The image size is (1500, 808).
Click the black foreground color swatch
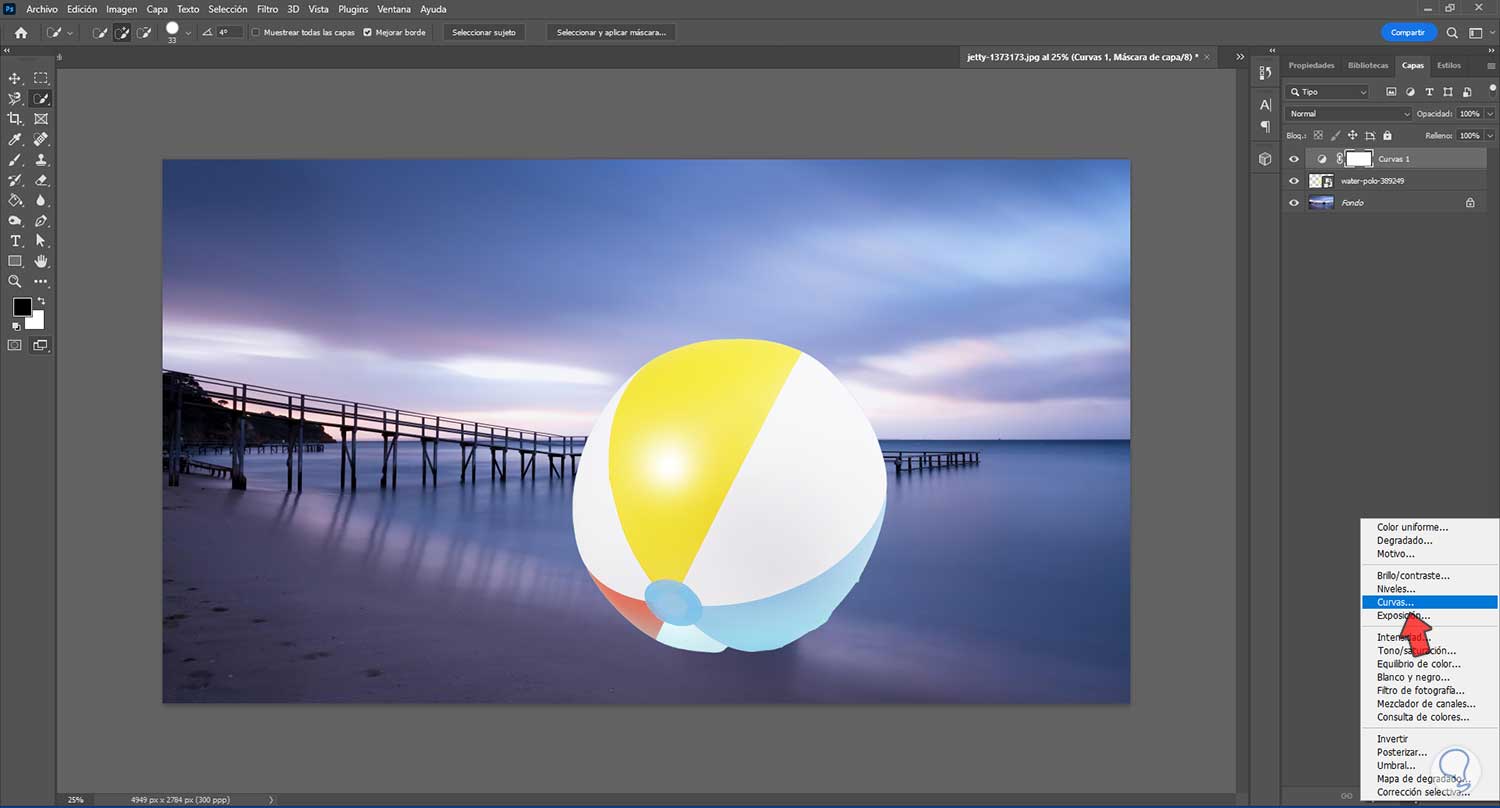click(x=22, y=307)
